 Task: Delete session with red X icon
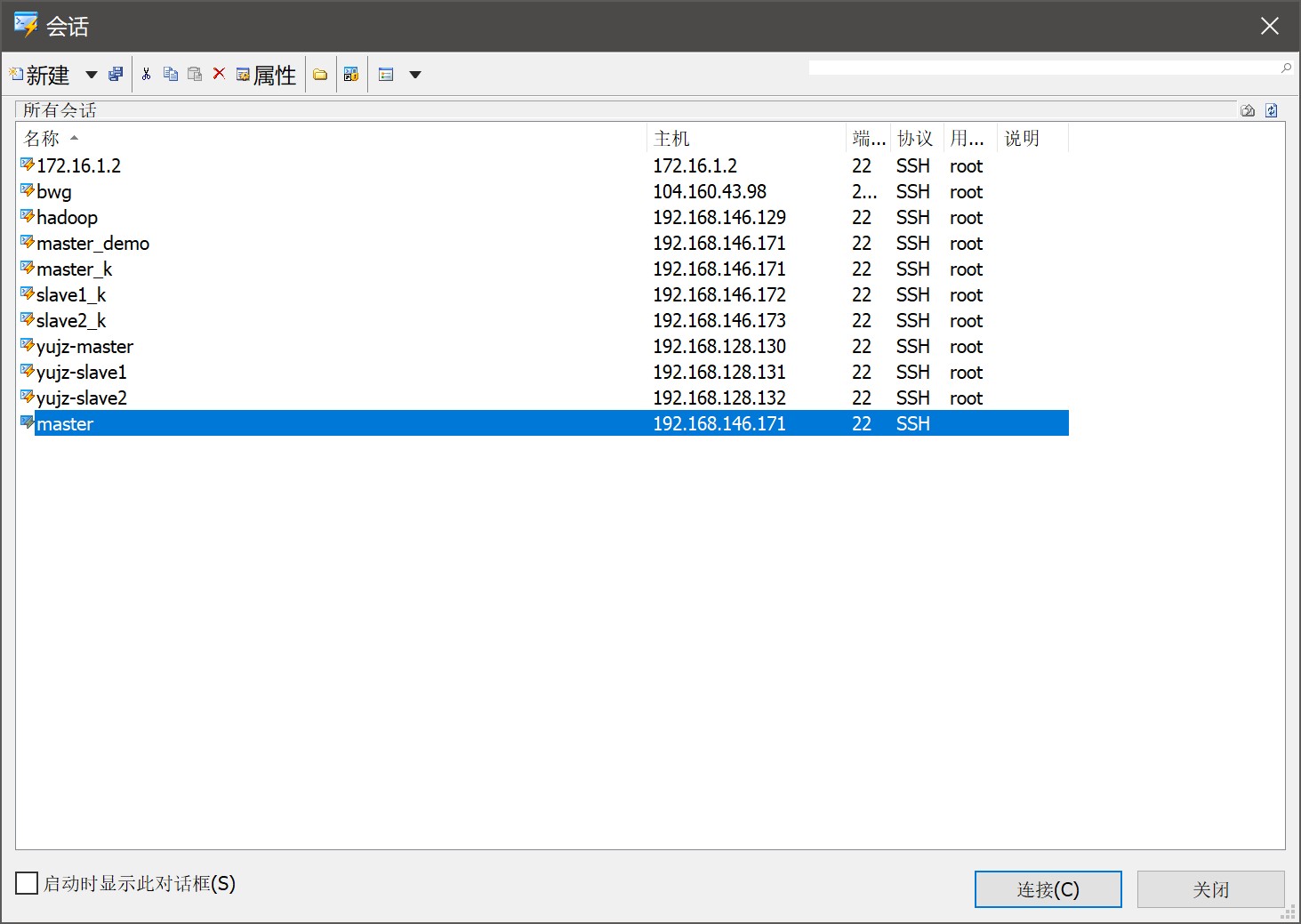point(219,75)
